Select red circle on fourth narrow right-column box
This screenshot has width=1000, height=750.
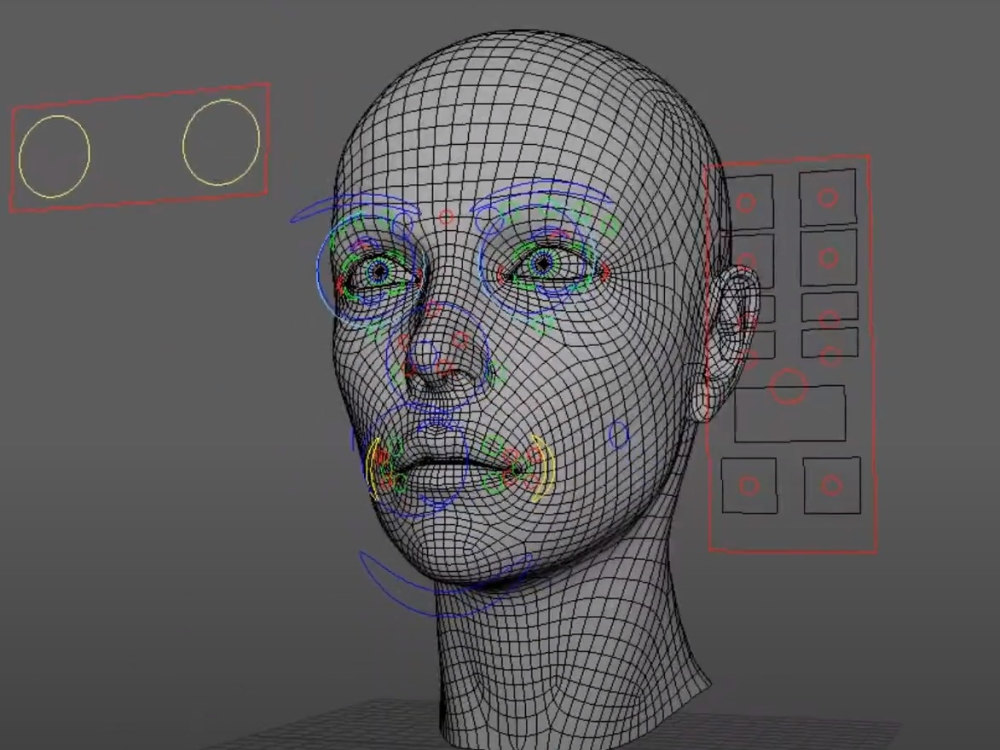pyautogui.click(x=830, y=355)
